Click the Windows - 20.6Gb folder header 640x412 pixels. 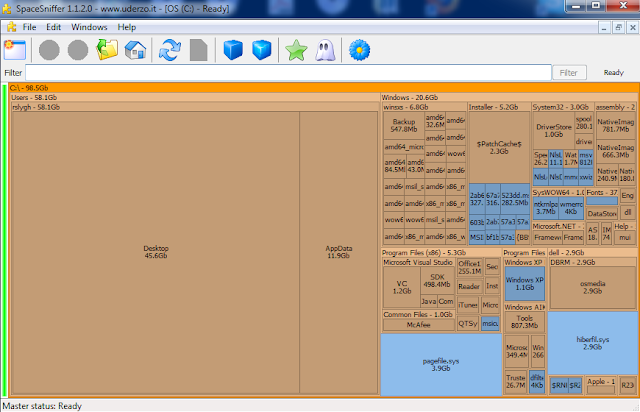coord(509,98)
